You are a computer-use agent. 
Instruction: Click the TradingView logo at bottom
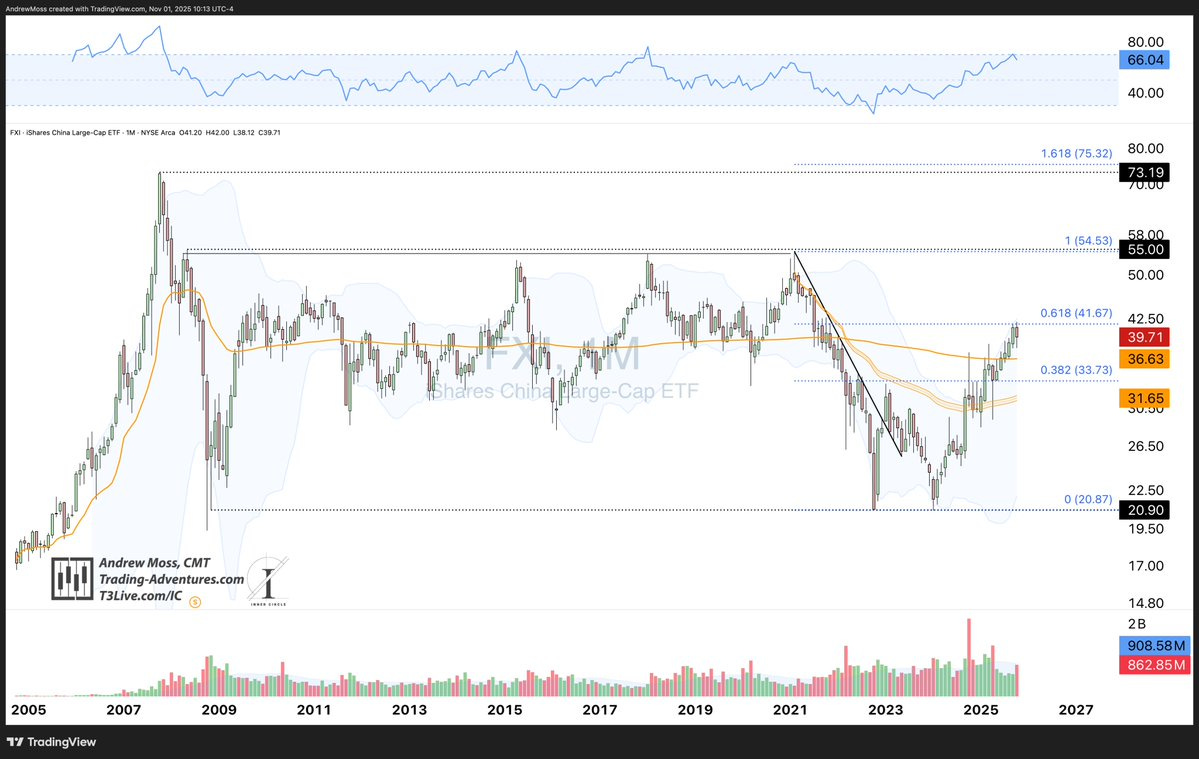click(52, 741)
